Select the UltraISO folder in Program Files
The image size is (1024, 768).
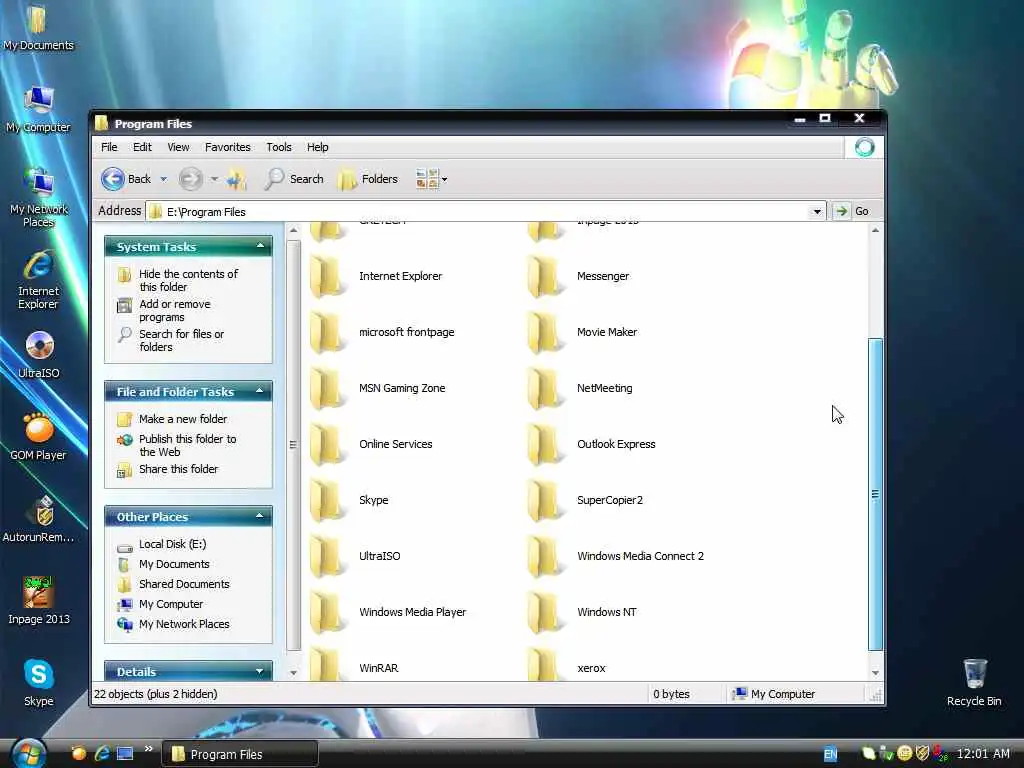pos(355,556)
